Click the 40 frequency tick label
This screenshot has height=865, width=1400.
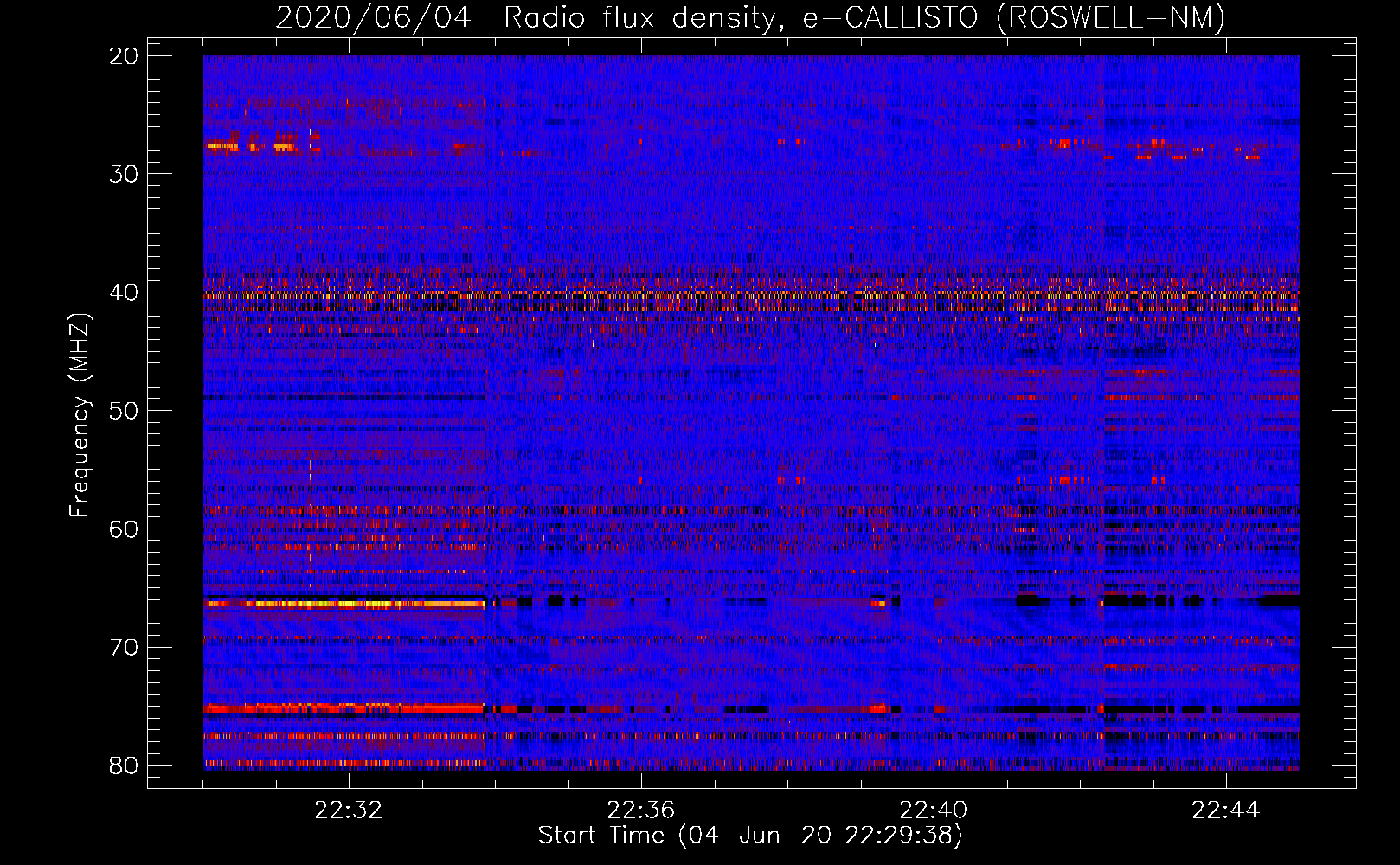click(125, 292)
